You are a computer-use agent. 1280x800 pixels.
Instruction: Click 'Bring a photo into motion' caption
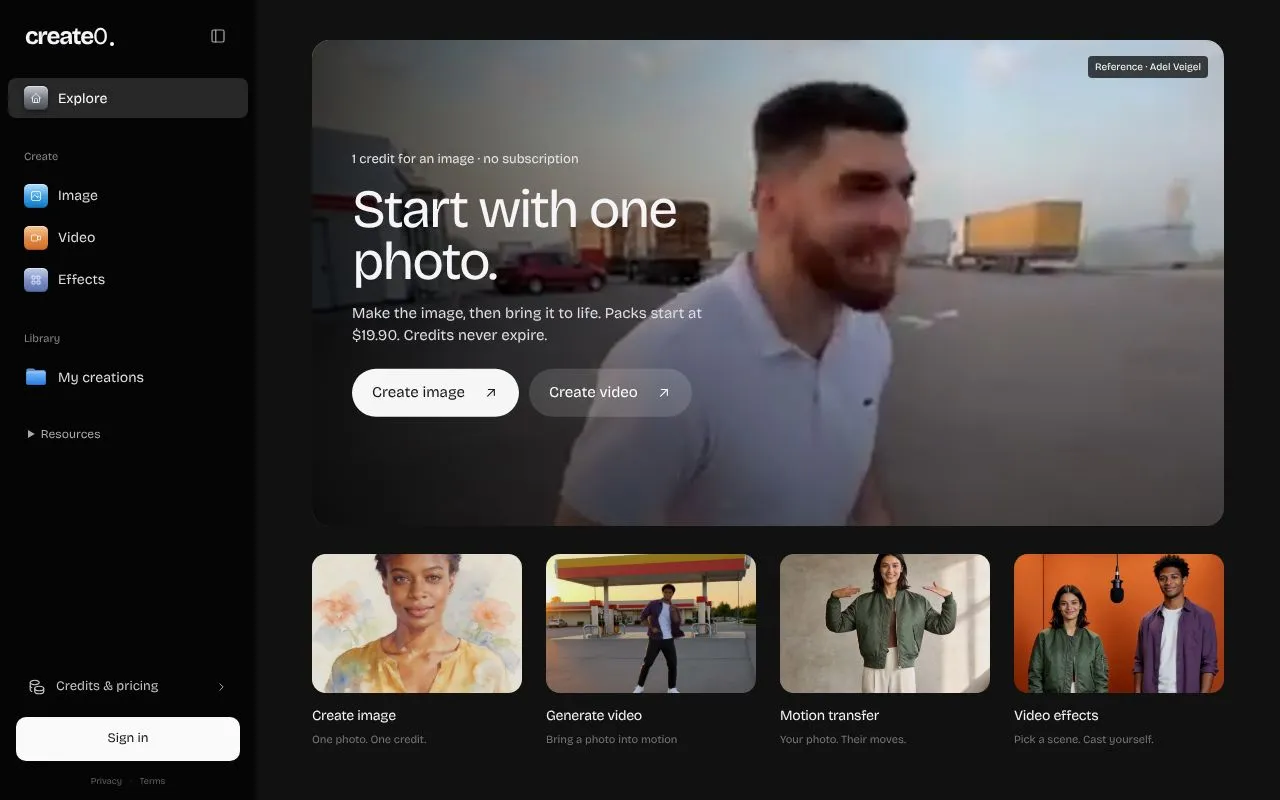[x=611, y=740]
